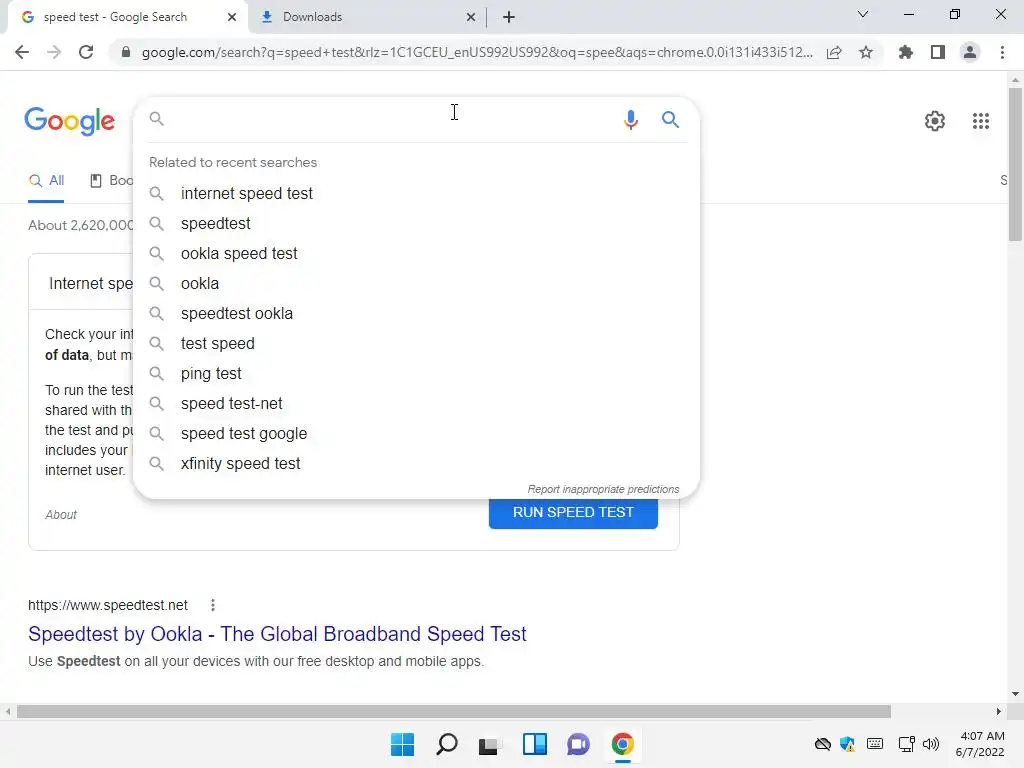Open Chrome side panel icon
This screenshot has height=768, width=1024.
tap(938, 52)
